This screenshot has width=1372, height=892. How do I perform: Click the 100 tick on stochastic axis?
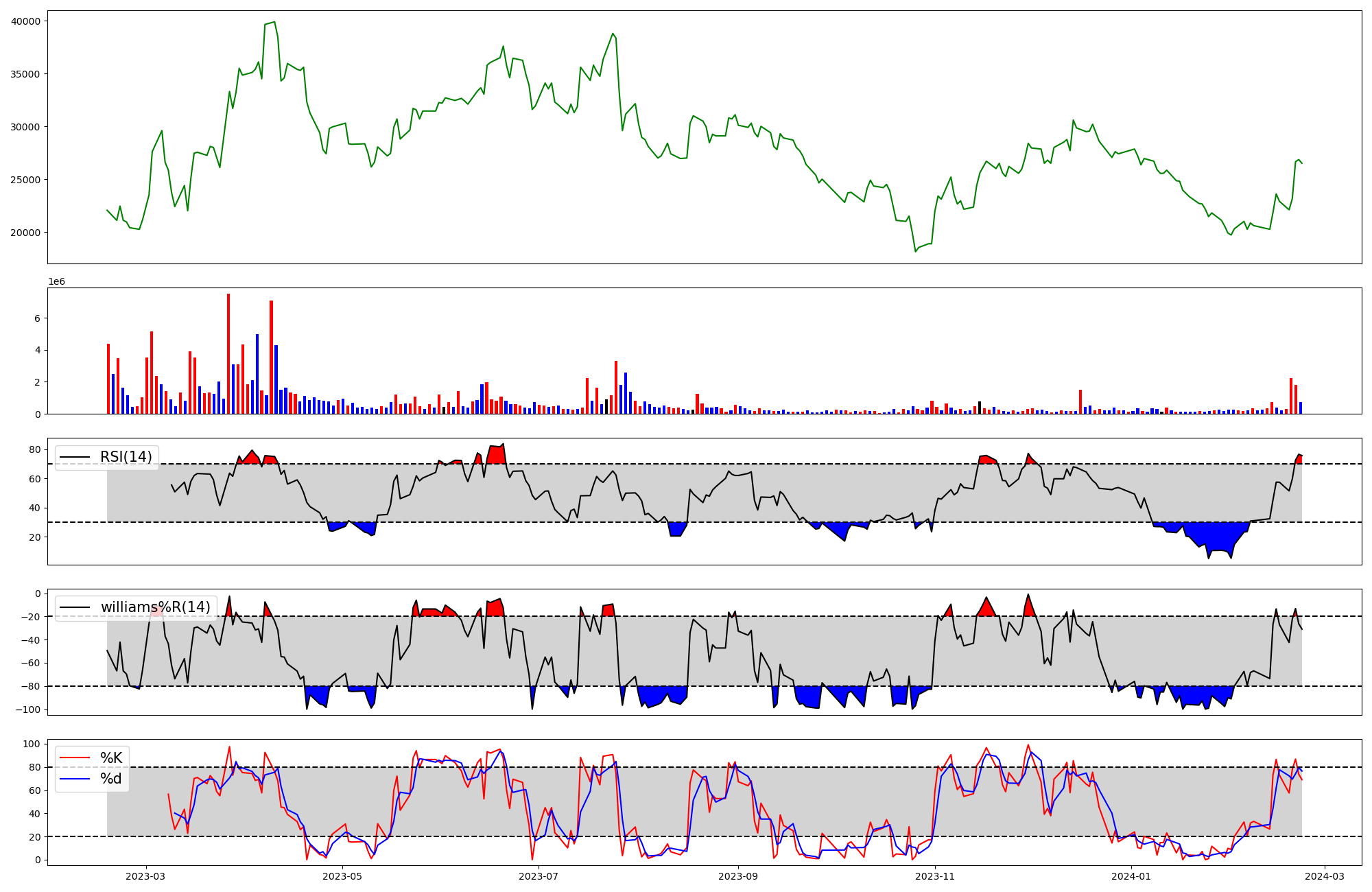(33, 744)
